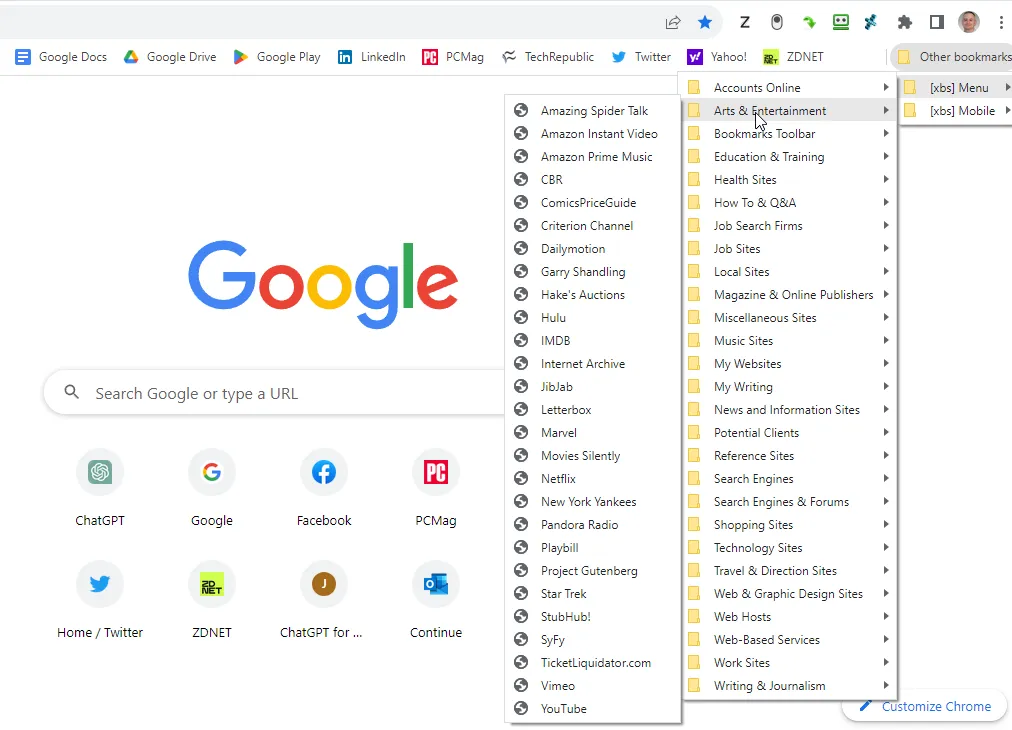Toggle the Chrome side panel icon
This screenshot has width=1012, height=730.
(937, 22)
